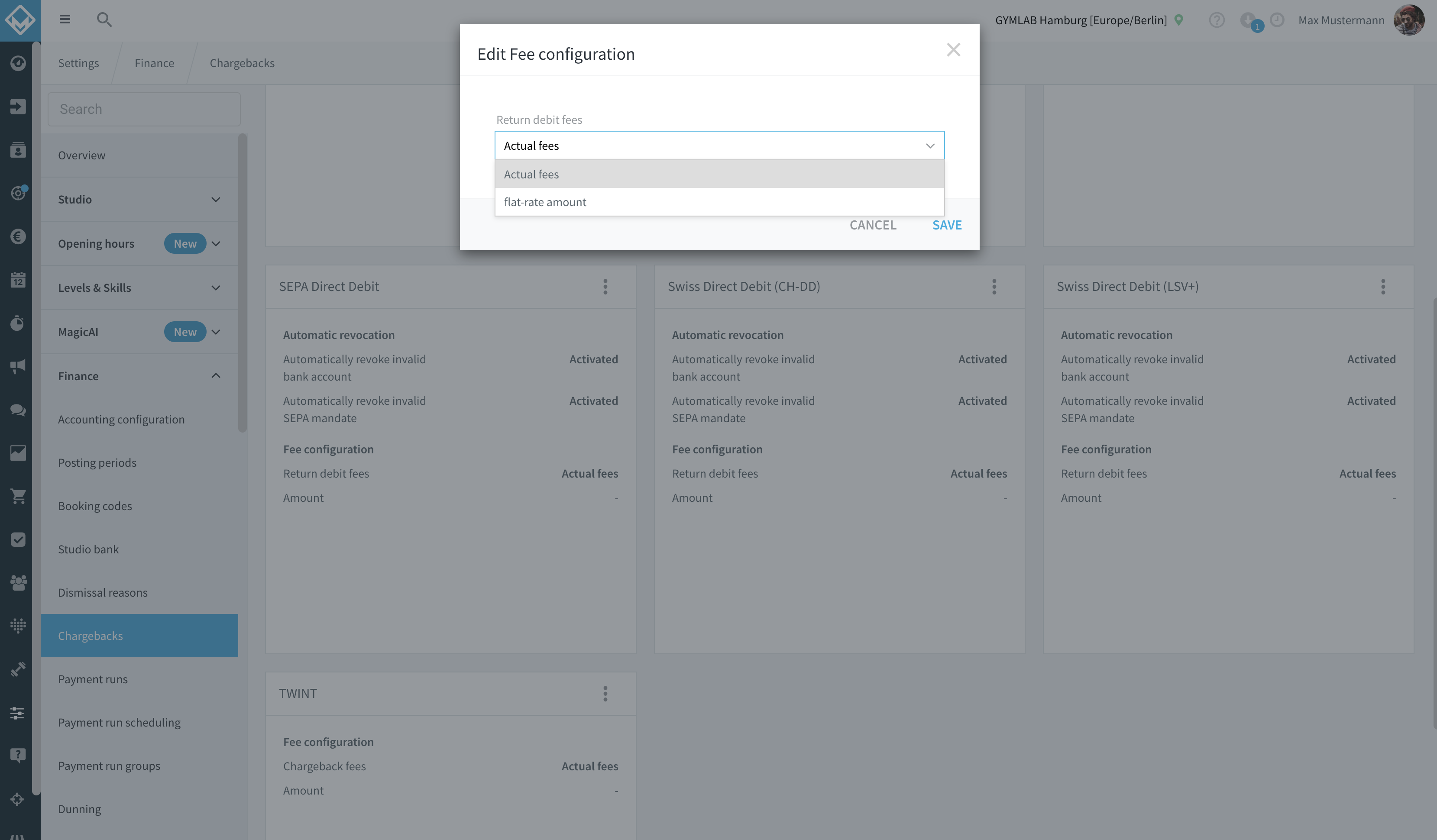Open Payment run scheduling
The image size is (1437, 840).
coord(139,723)
